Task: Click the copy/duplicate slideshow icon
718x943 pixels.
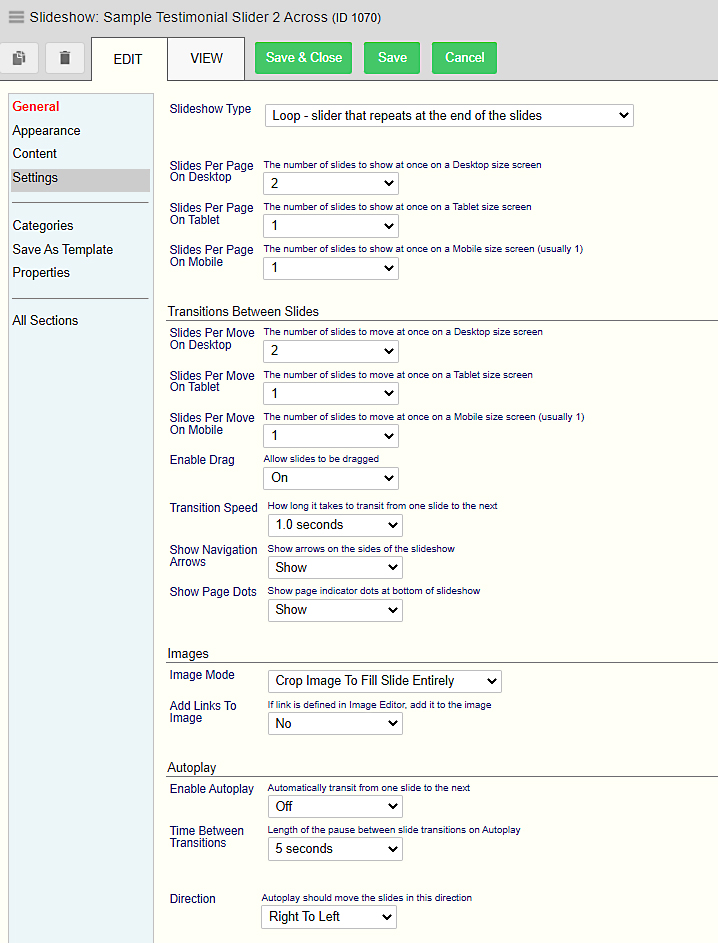Action: 19,58
